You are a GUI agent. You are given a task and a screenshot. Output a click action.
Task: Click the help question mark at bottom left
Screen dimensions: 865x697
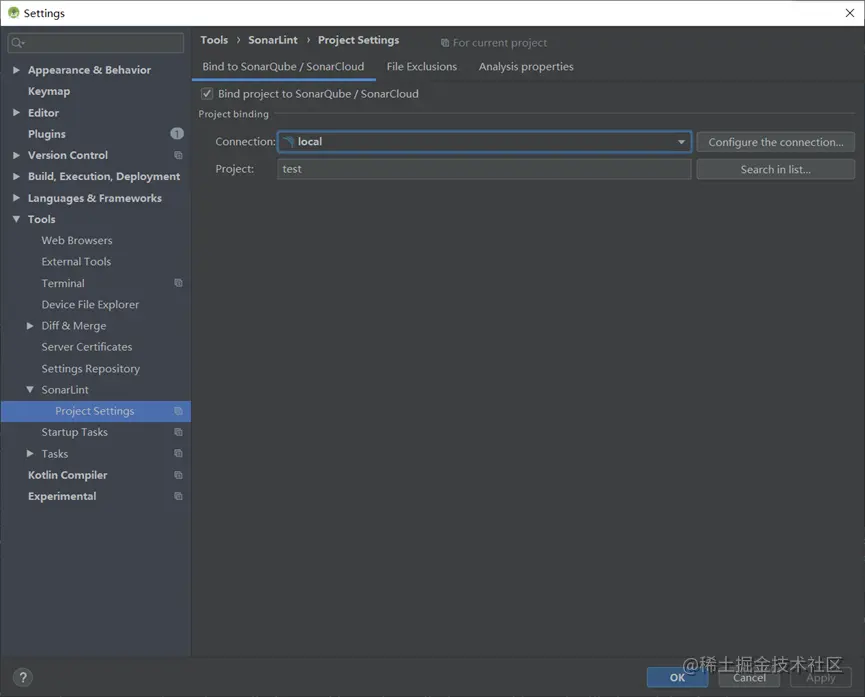(22, 678)
